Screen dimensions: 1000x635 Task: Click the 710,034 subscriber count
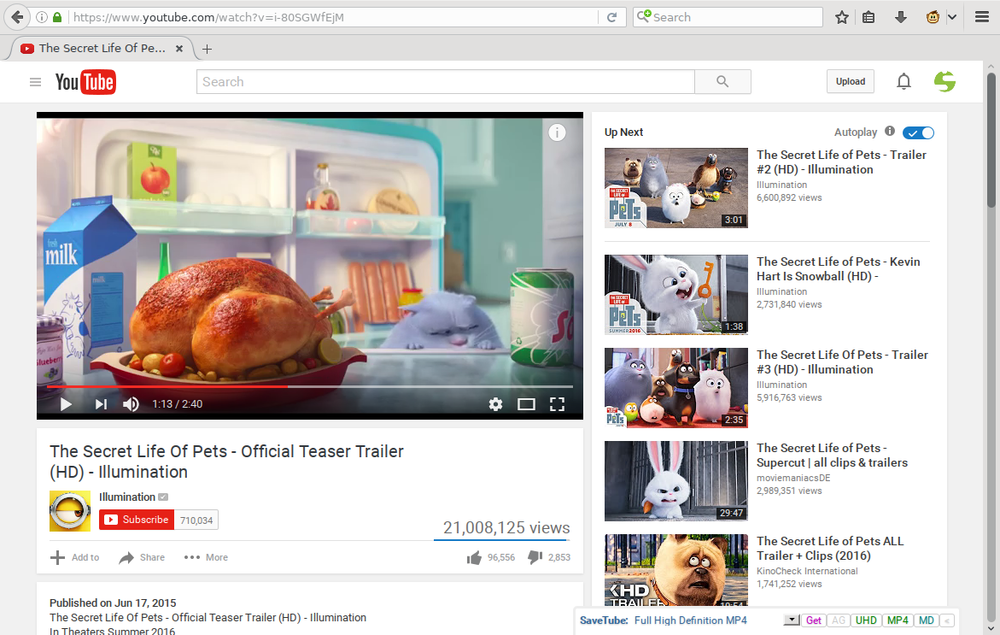196,520
